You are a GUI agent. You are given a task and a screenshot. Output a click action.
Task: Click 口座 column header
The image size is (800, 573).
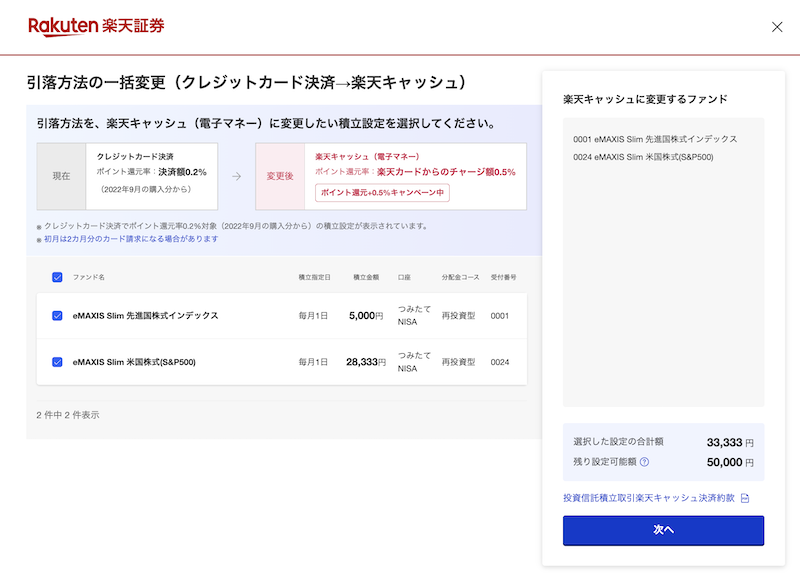click(404, 277)
